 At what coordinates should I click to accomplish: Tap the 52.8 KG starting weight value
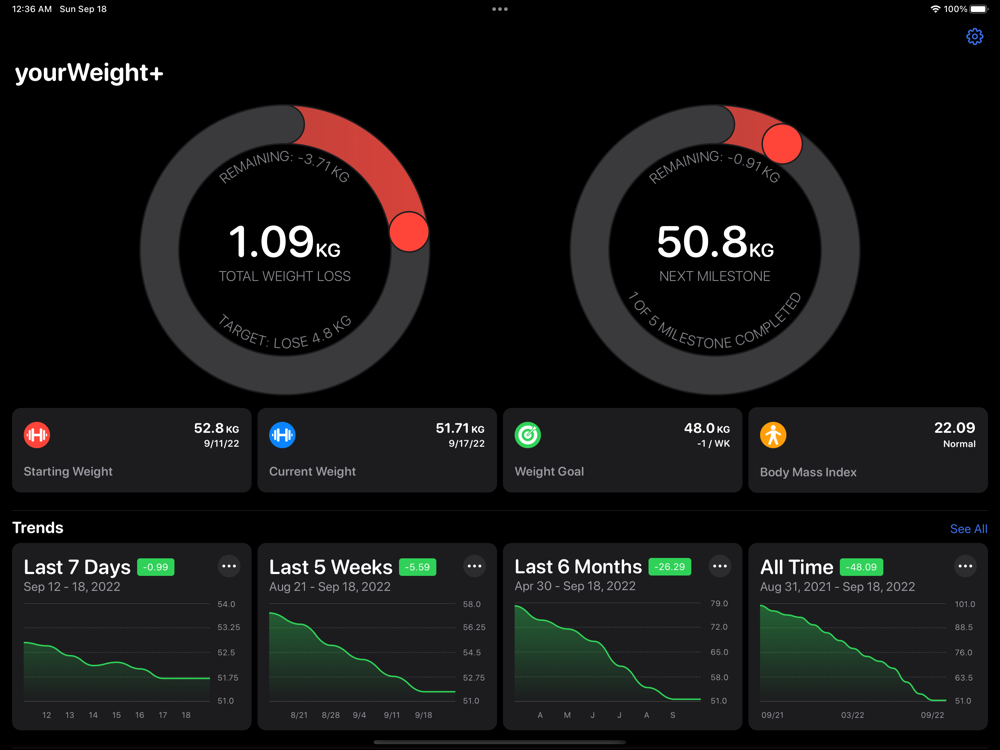tap(216, 428)
